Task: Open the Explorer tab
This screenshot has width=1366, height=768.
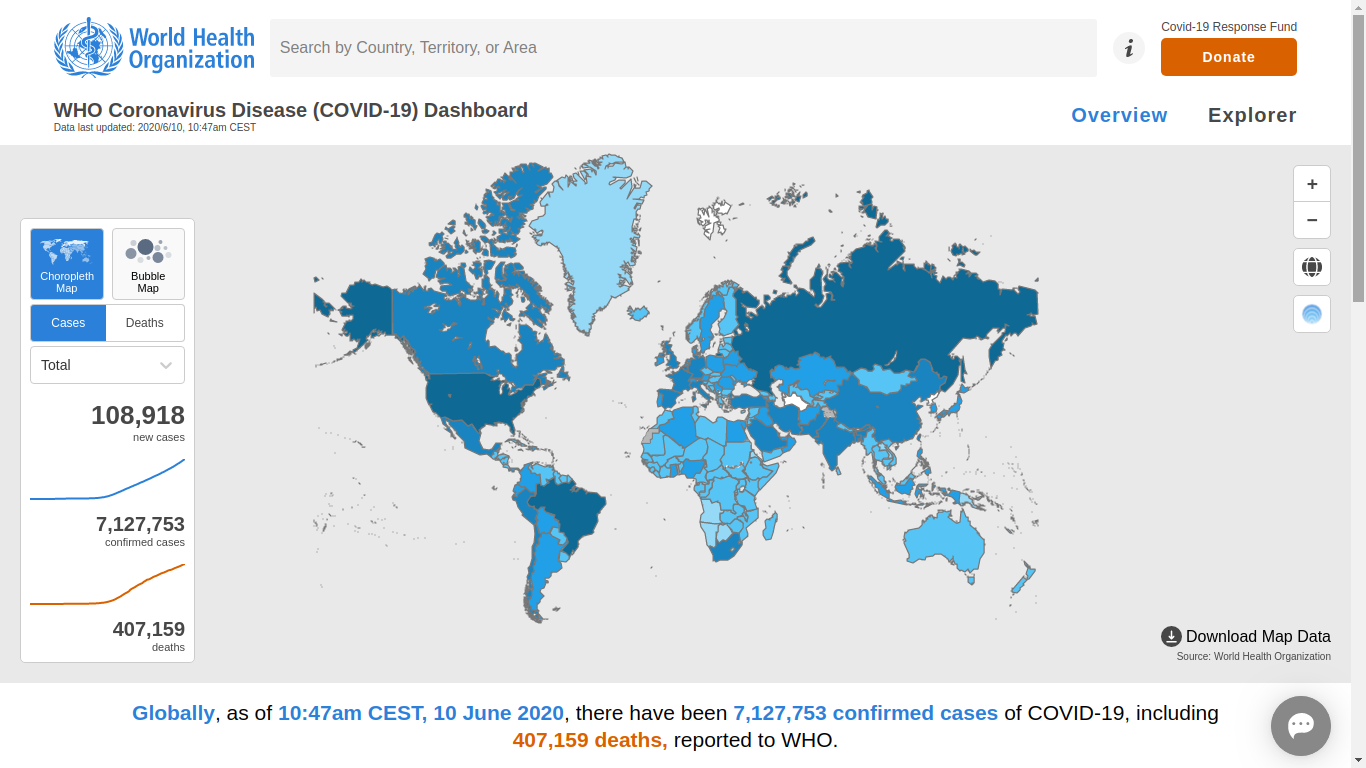Action: [1252, 115]
